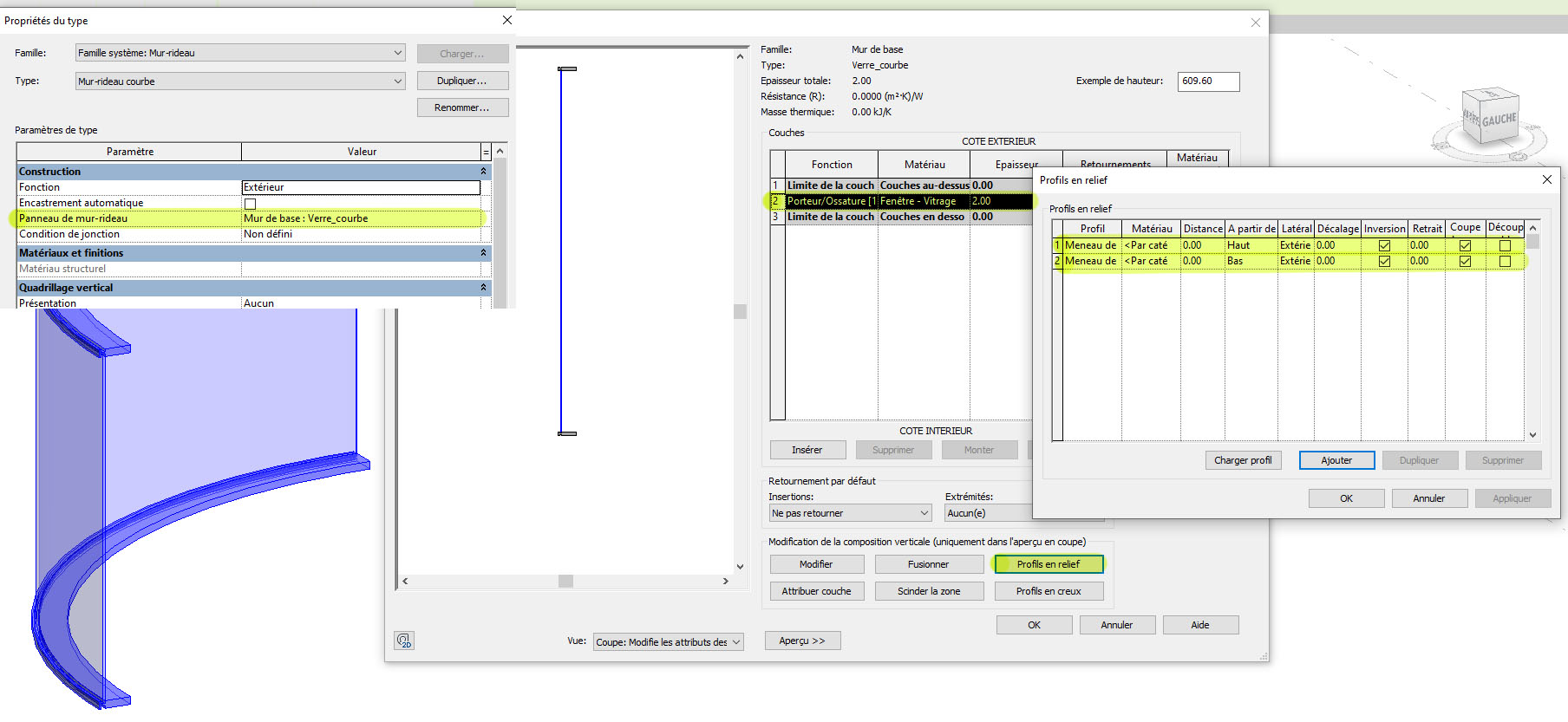
Task: Click the equals icon beside Valeur header
Action: coord(486,152)
